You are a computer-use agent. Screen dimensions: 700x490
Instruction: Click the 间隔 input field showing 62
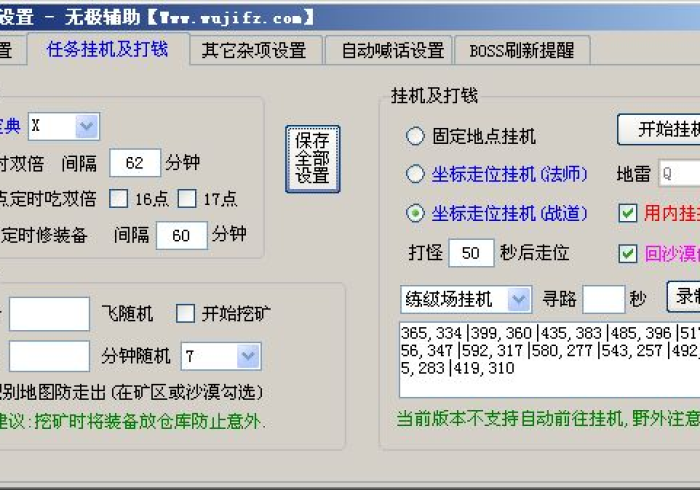[134, 162]
